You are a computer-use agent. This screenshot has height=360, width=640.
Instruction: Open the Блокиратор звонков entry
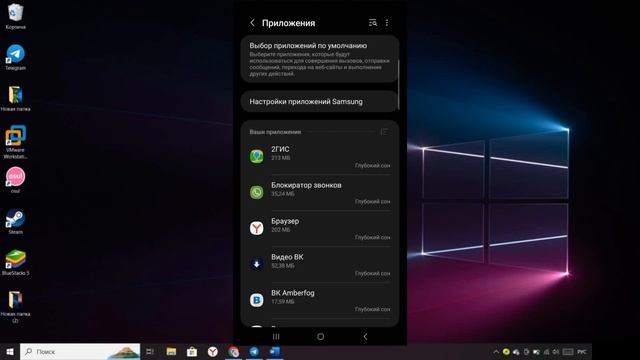320,193
